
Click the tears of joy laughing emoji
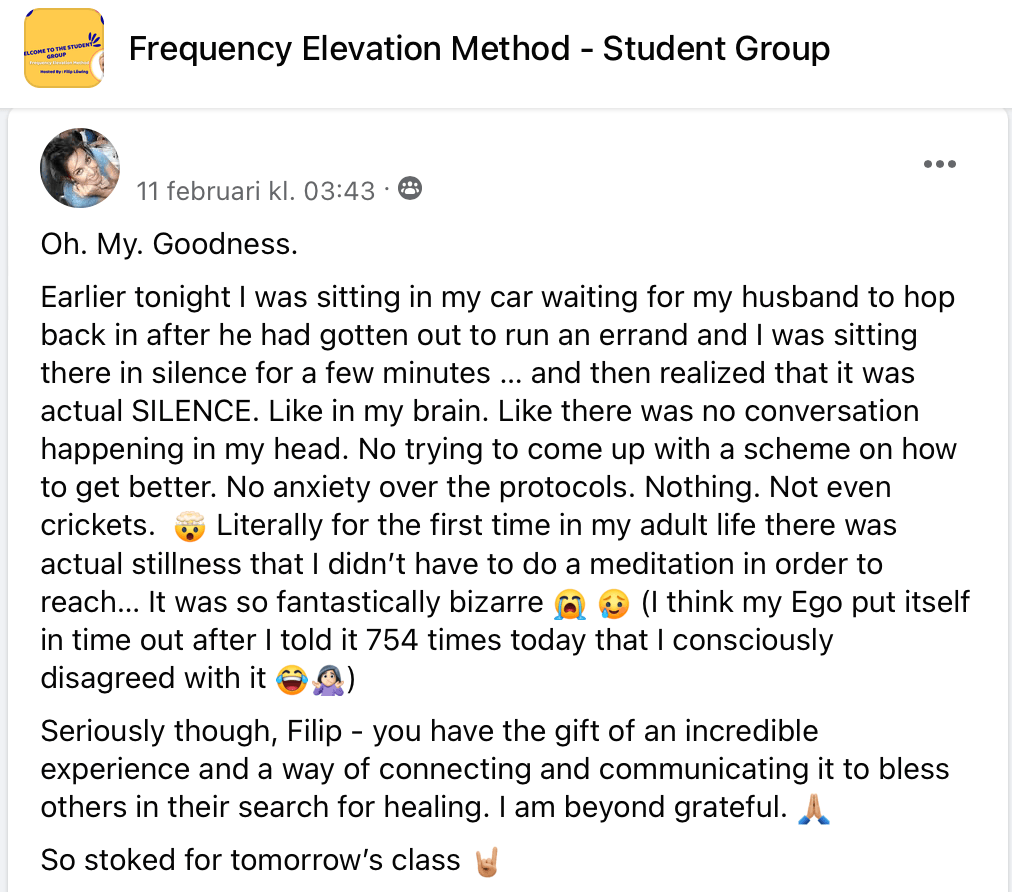point(292,680)
